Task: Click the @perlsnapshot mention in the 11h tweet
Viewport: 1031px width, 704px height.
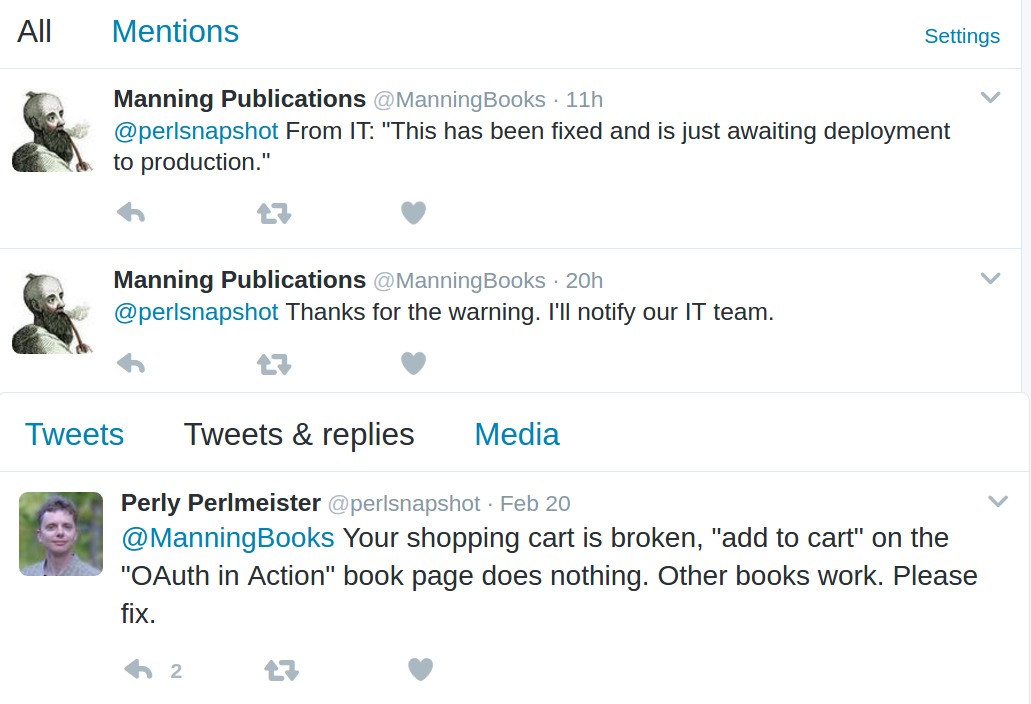Action: coord(195,131)
